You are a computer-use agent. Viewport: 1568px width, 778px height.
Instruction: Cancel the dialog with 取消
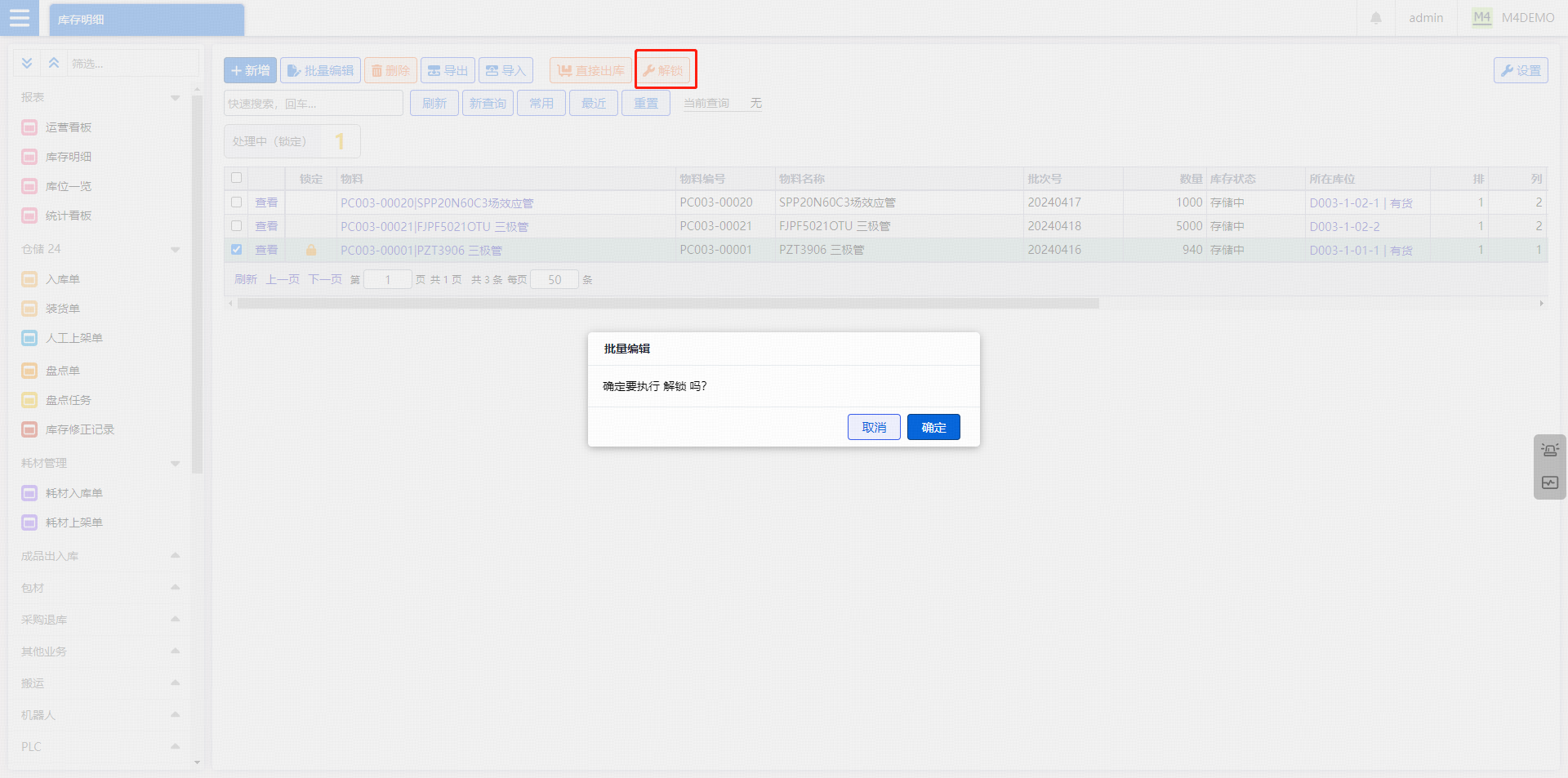coord(874,427)
